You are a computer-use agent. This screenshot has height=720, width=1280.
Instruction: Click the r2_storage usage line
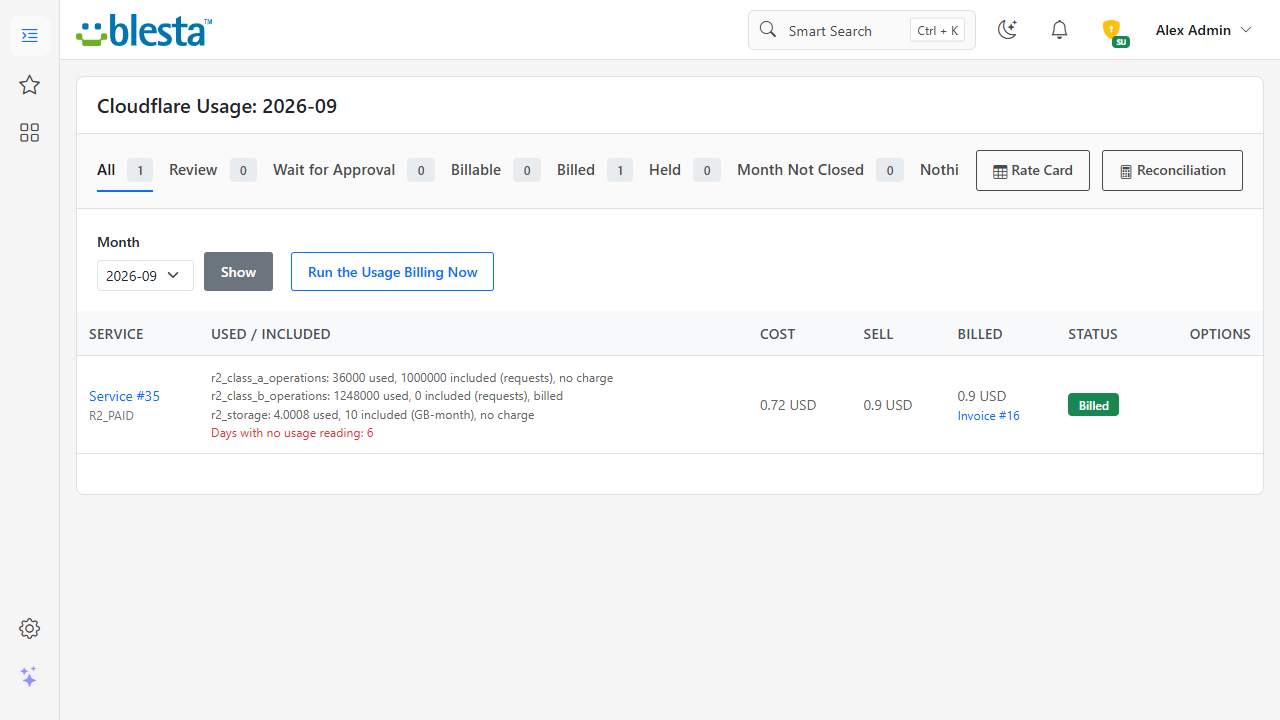[373, 415]
